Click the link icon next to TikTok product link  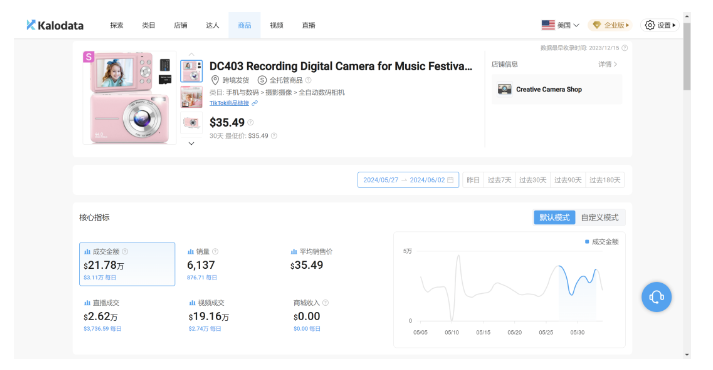point(255,103)
